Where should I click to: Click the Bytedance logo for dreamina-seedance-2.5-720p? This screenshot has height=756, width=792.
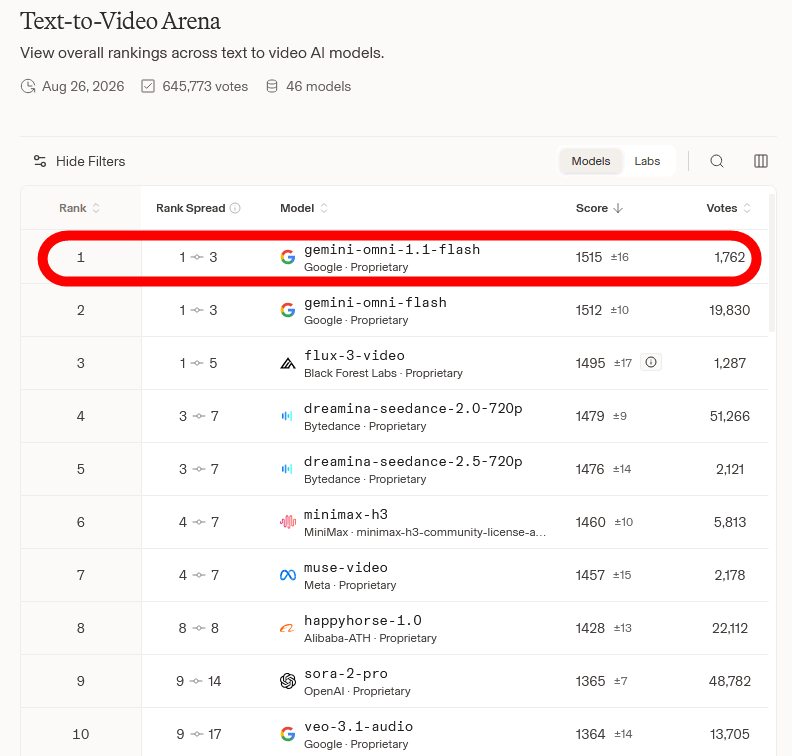(x=287, y=469)
